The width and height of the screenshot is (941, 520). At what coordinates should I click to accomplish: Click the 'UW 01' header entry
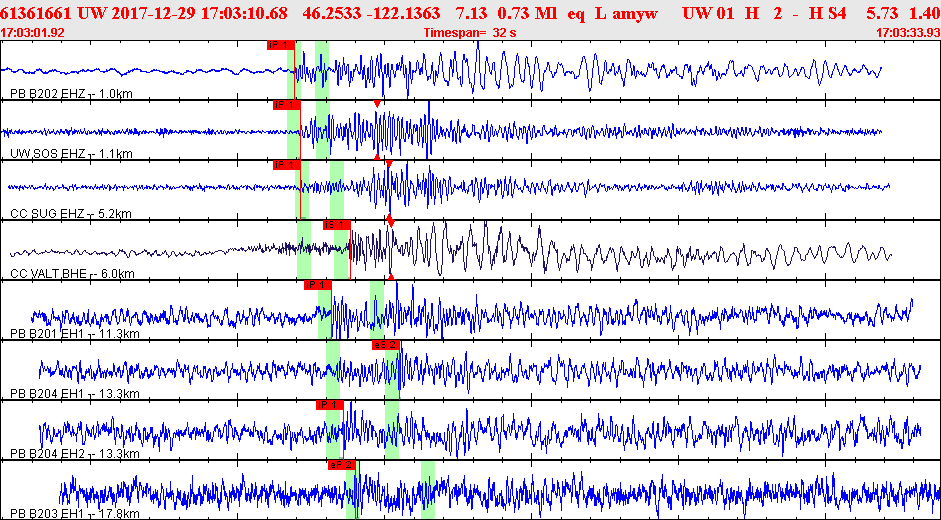708,13
